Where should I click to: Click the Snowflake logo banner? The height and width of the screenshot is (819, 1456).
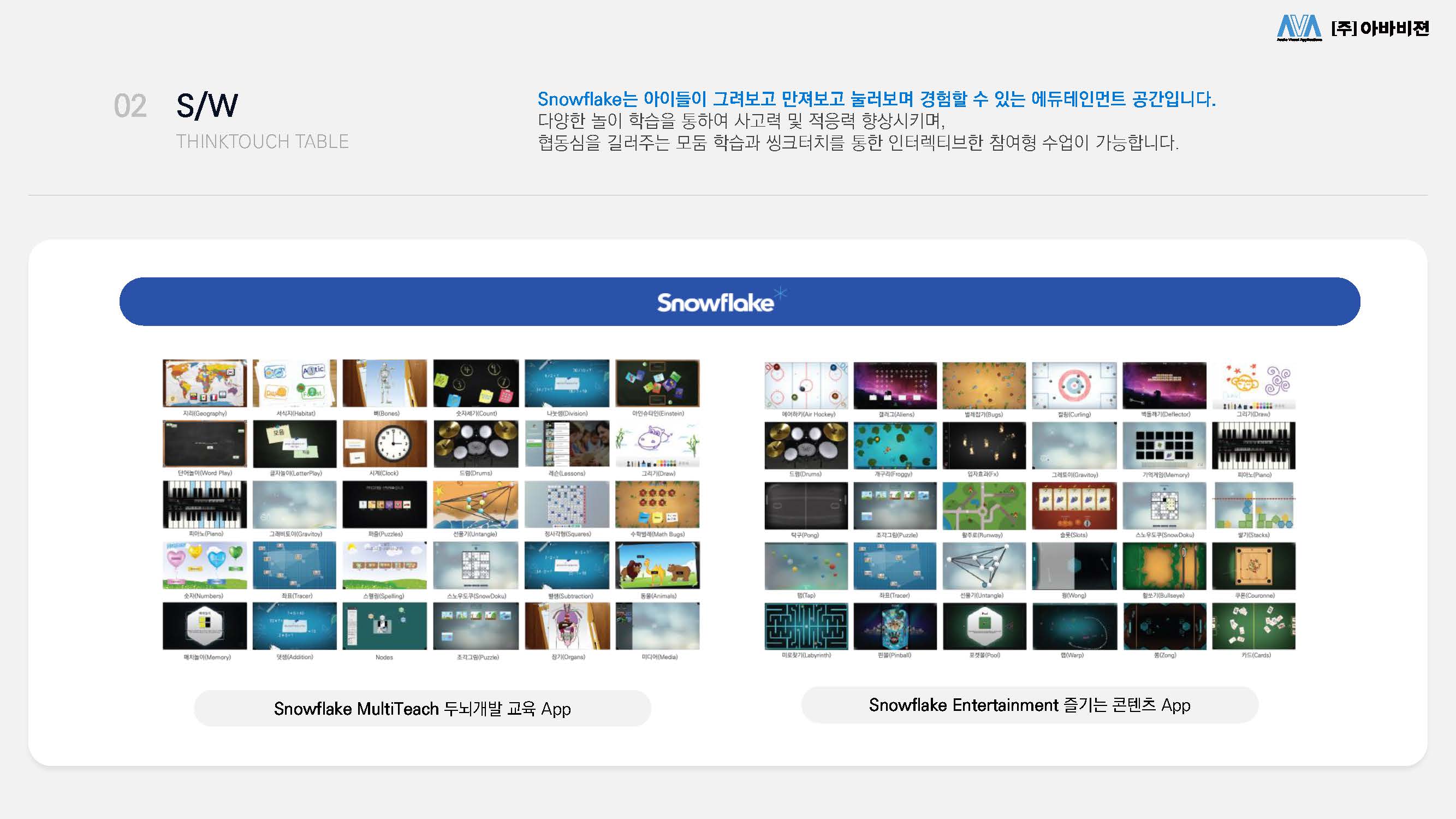[x=740, y=301]
